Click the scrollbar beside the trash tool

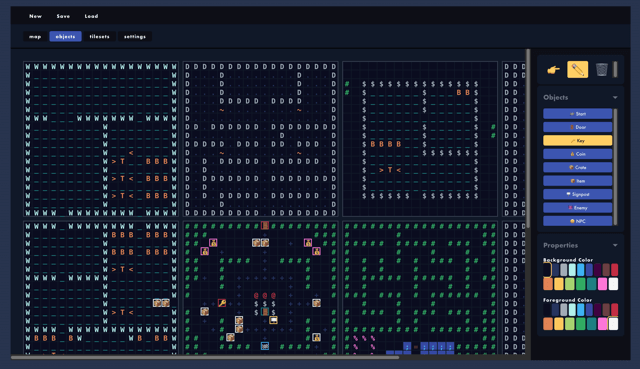click(615, 69)
